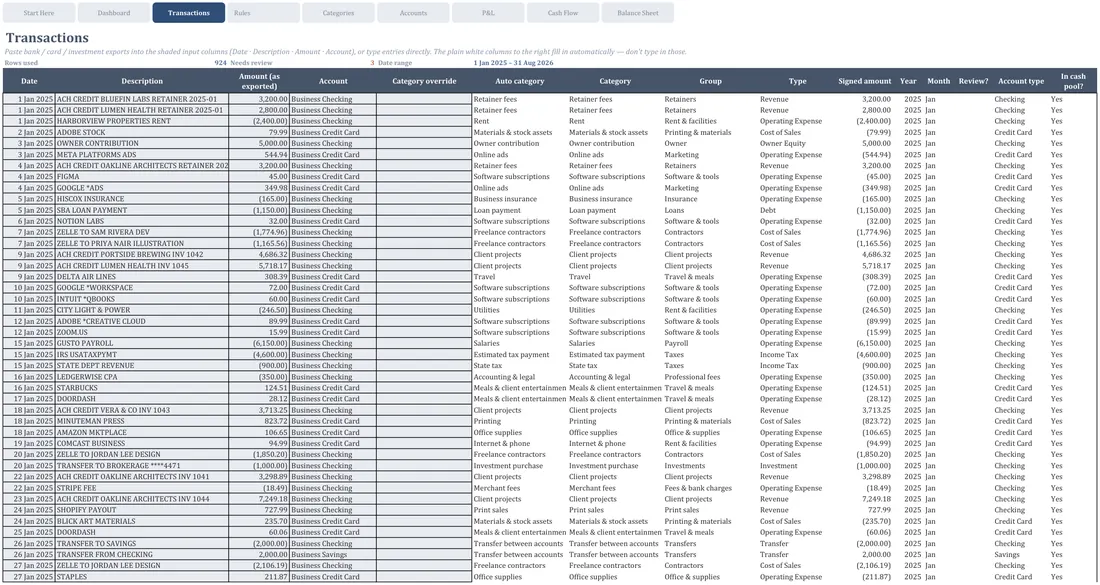Open the Accounts tab

click(413, 13)
